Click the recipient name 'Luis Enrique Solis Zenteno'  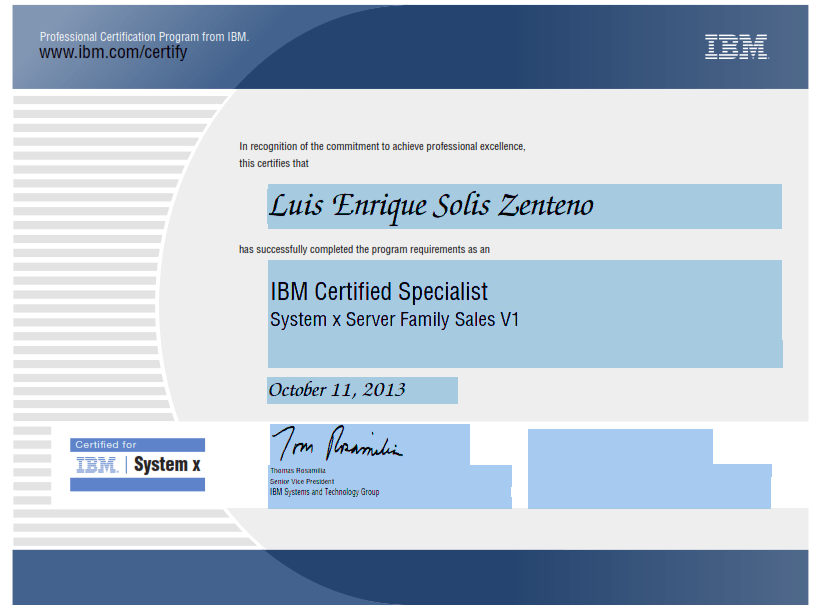point(431,206)
